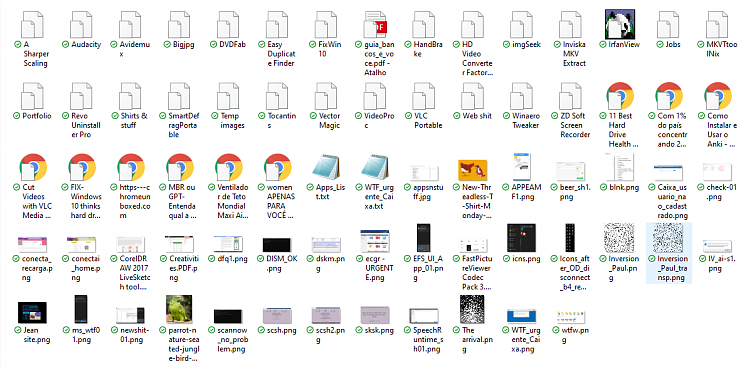Screen dimensions: 750x369
Task: Select the icns.png thumbnail
Action: 522,237
